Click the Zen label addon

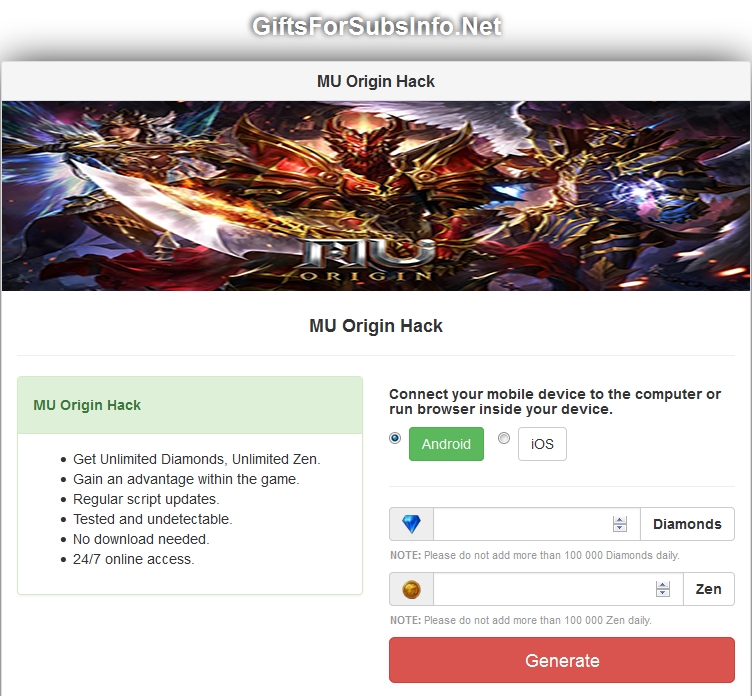click(709, 589)
